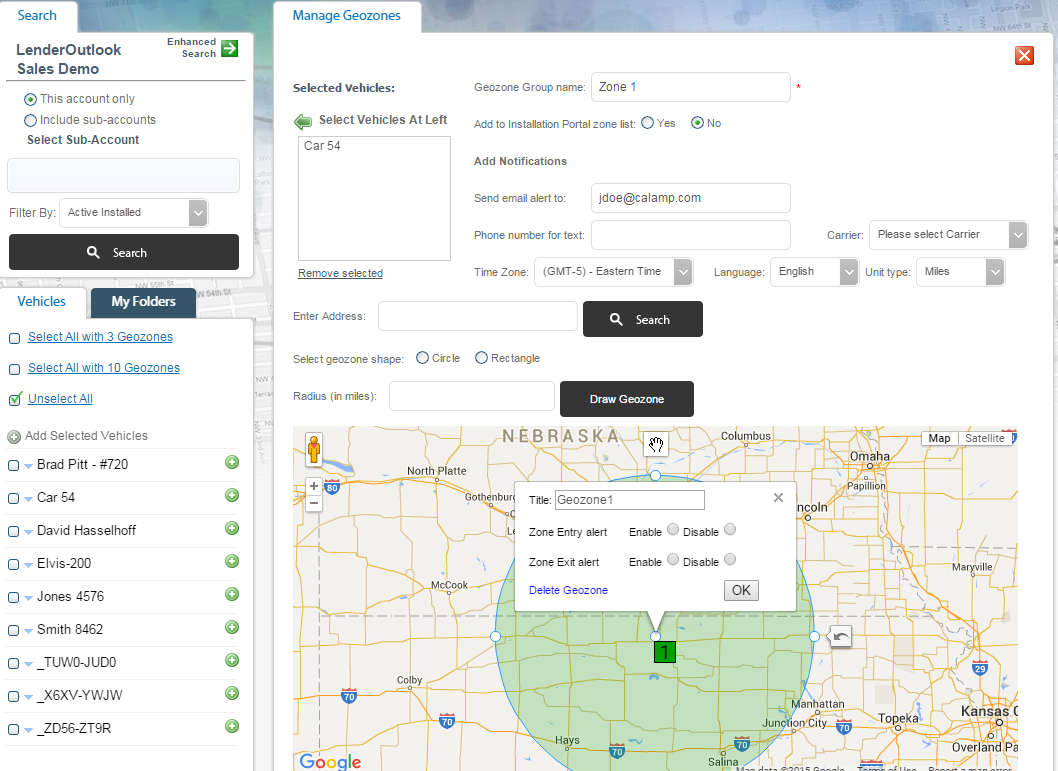The height and width of the screenshot is (771, 1058).
Task: Click the geozone right edge resize handle
Action: 814,636
